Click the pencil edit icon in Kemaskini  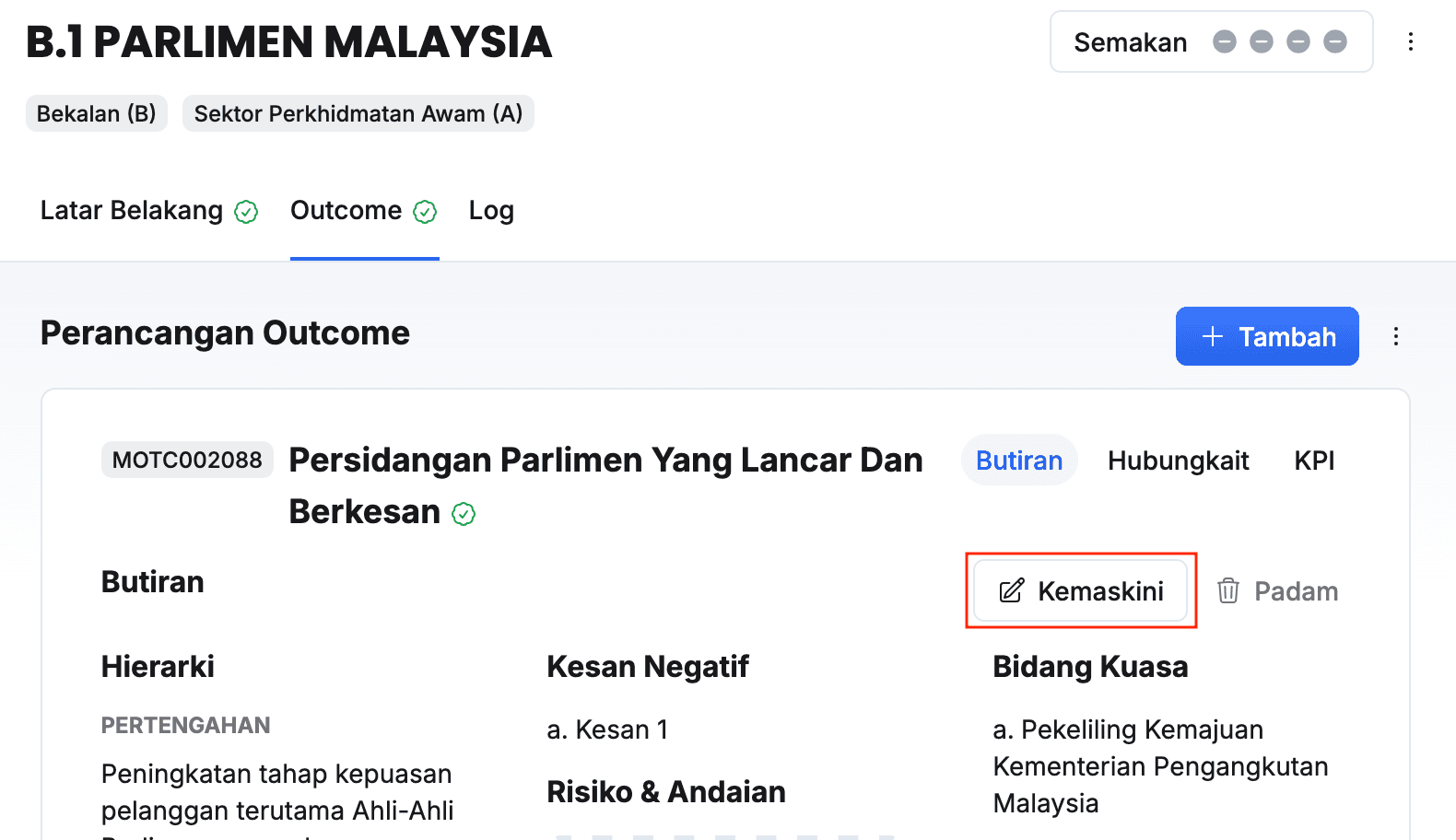(x=1011, y=590)
